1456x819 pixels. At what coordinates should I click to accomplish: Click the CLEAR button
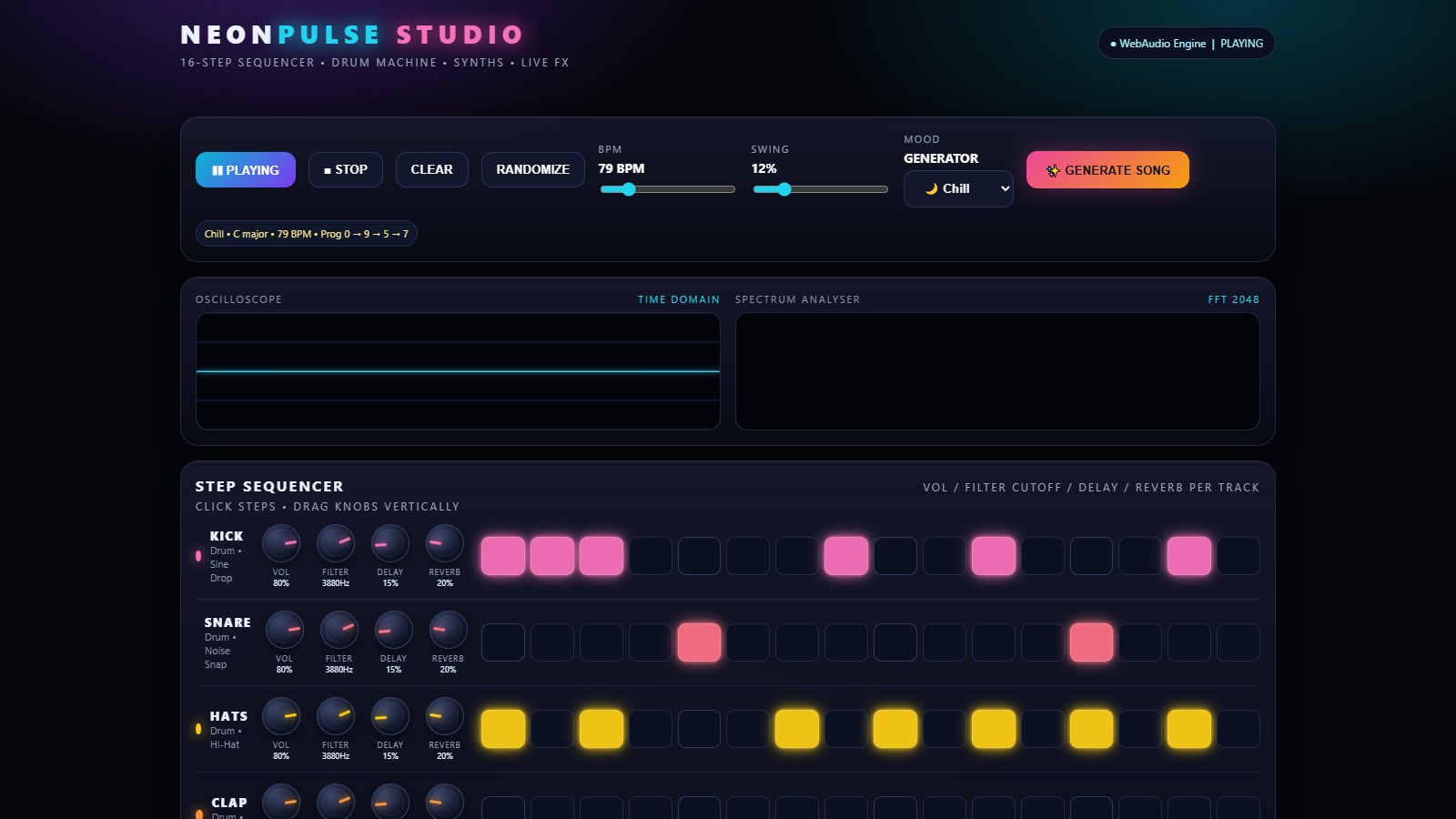click(431, 169)
